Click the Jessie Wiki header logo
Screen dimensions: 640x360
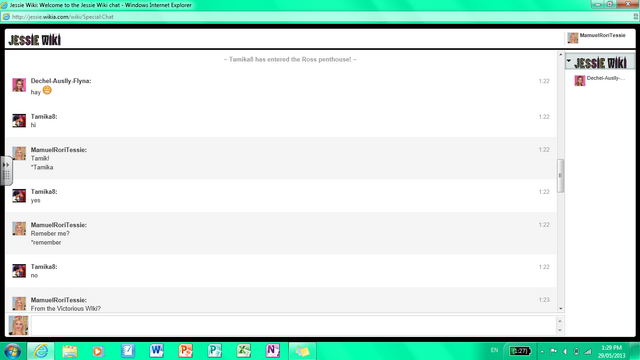click(x=35, y=40)
